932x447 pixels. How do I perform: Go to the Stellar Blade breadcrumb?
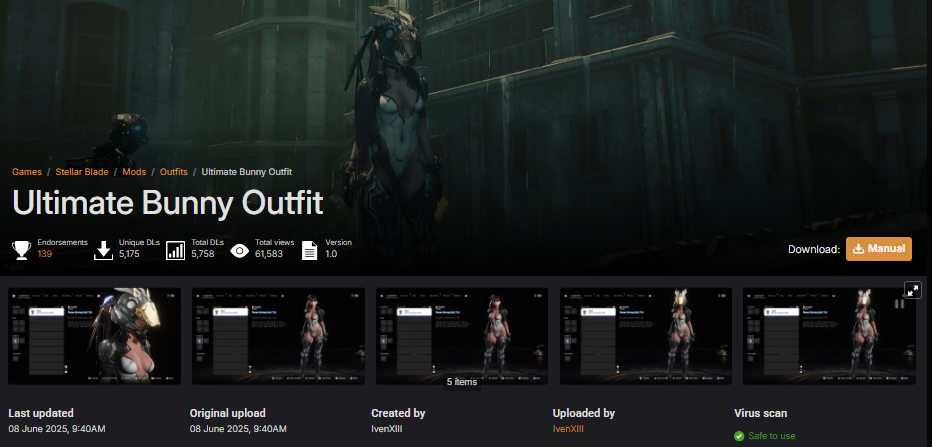(x=82, y=172)
